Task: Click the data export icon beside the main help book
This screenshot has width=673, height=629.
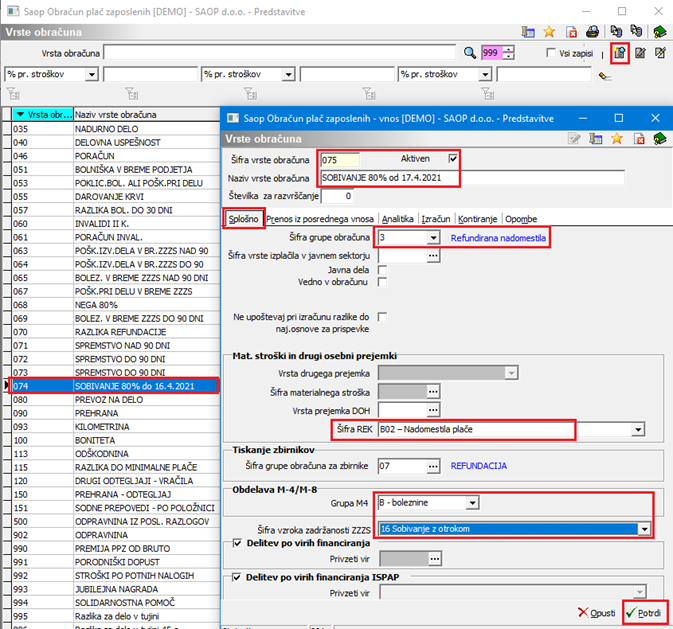Action: (636, 31)
